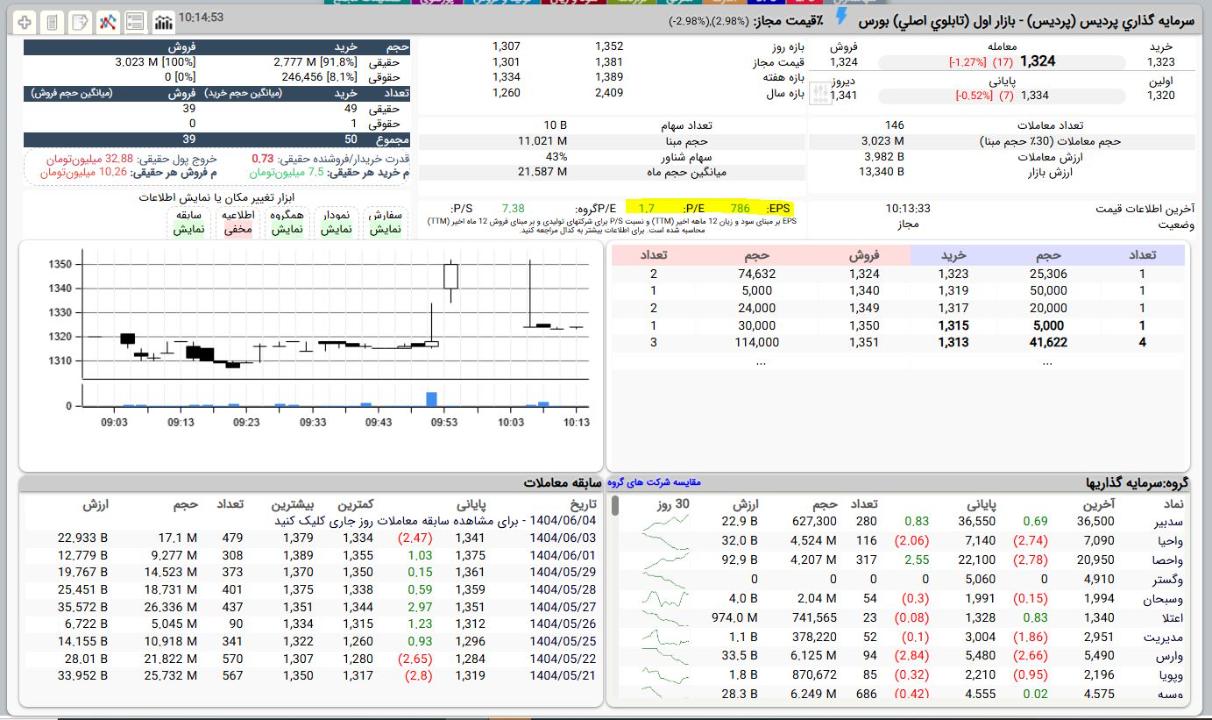Select trade history row 1404/06/03
Screen dimensions: 1212x720
(x=562, y=538)
